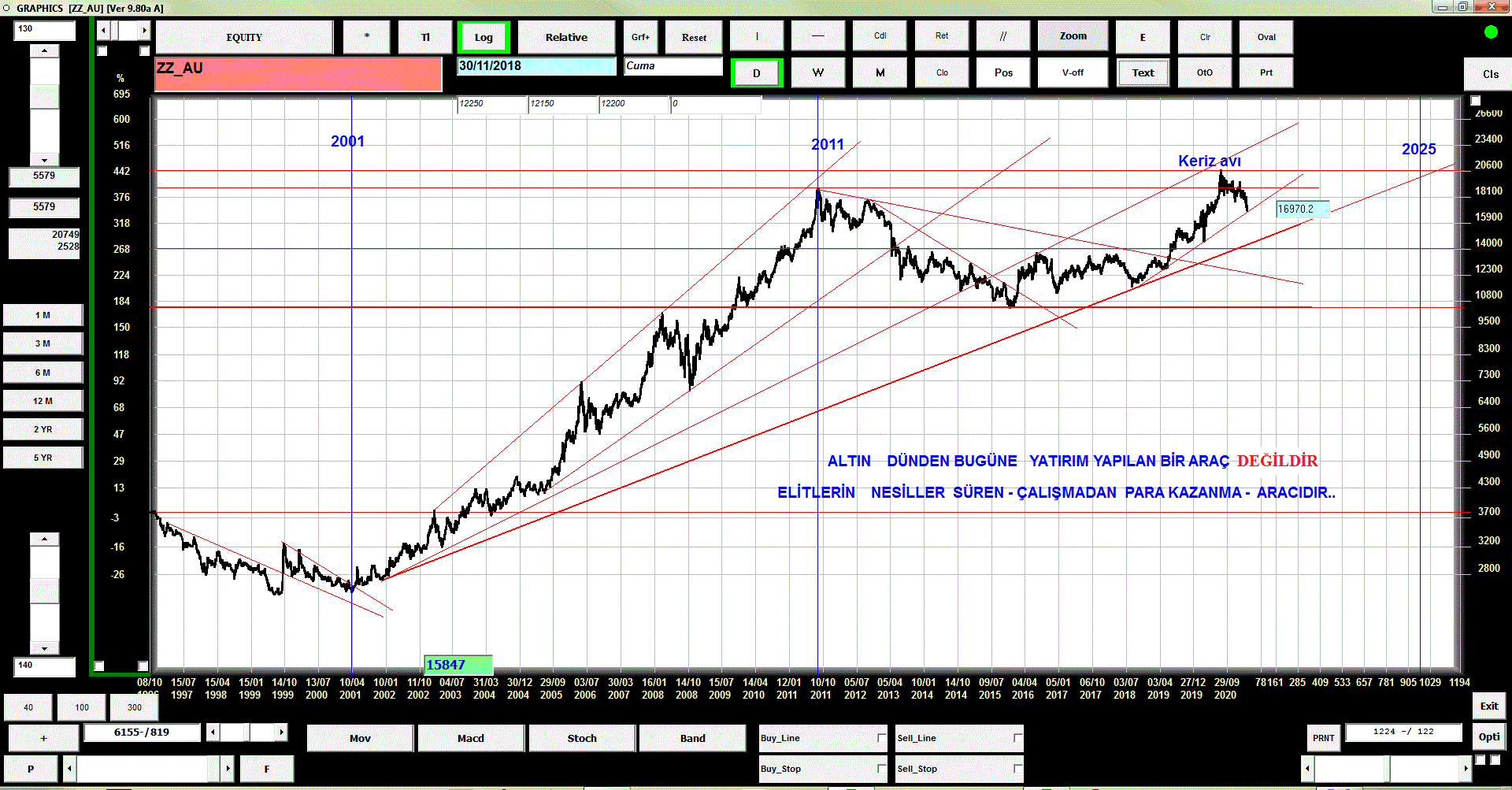Click the Exit button
This screenshot has width=1512, height=790.
coord(1489,706)
